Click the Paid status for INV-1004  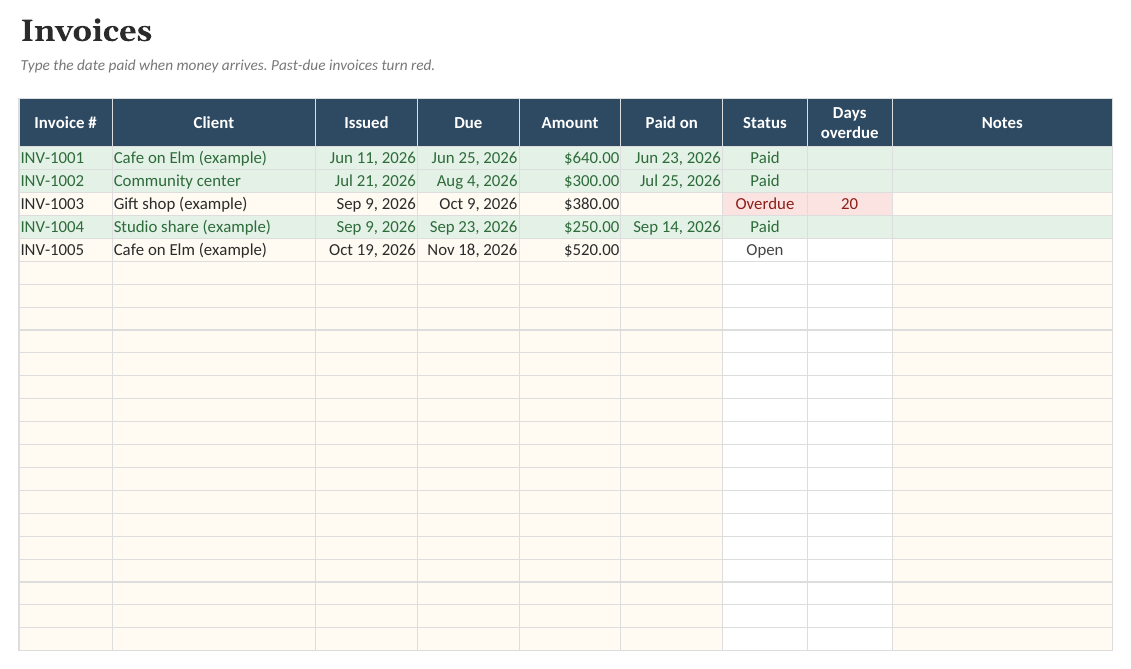[x=765, y=227]
